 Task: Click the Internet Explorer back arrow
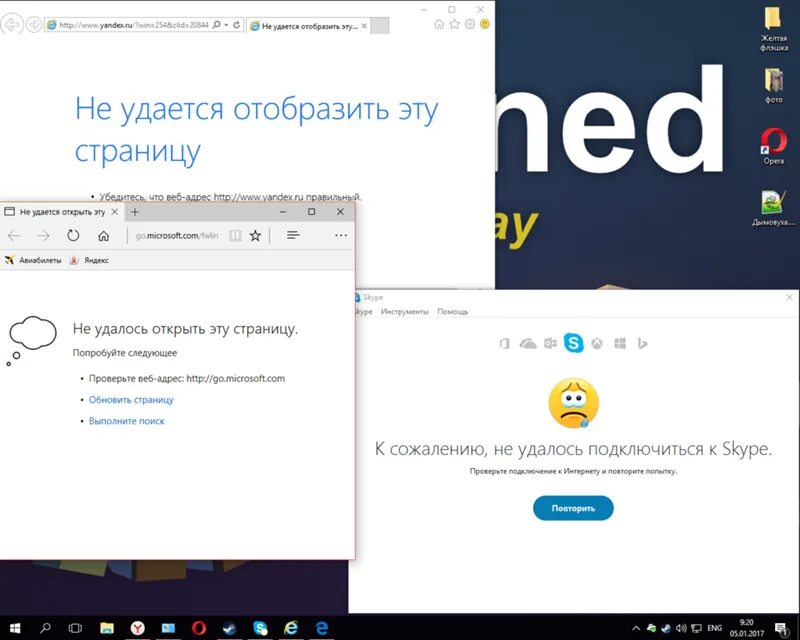click(12, 24)
